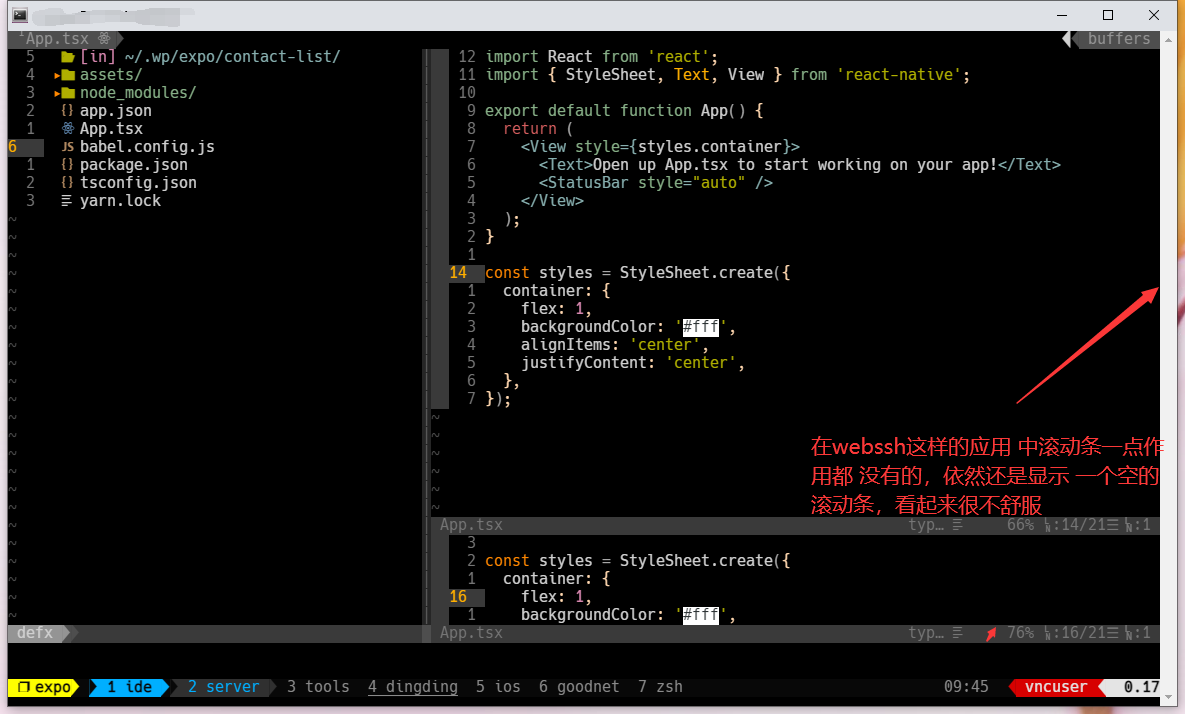1185x714 pixels.
Task: Click the terminal app icon in title bar
Action: tap(20, 15)
